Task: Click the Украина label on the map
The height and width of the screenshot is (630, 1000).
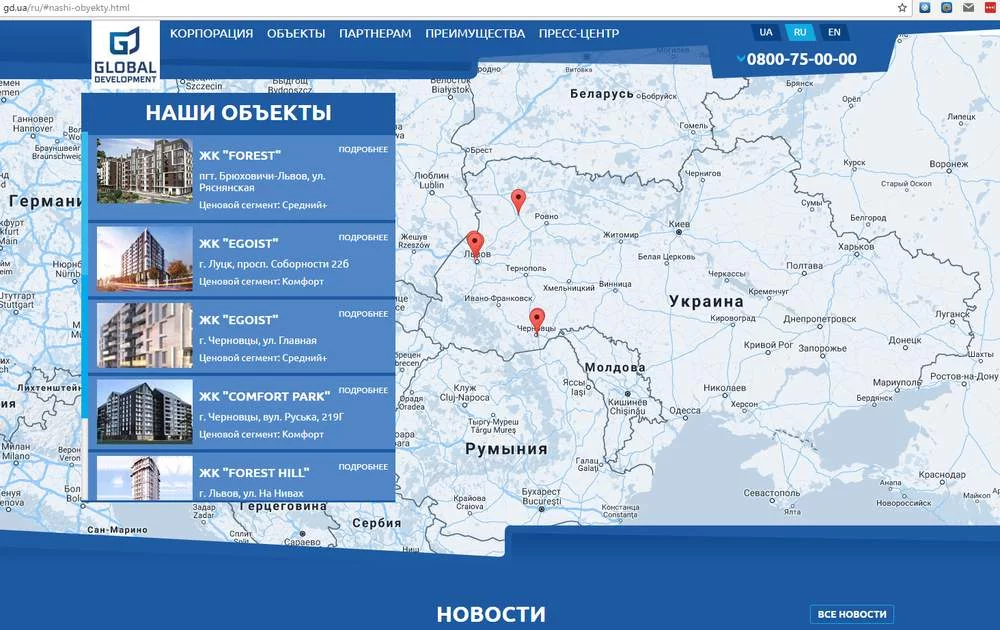Action: [x=706, y=301]
